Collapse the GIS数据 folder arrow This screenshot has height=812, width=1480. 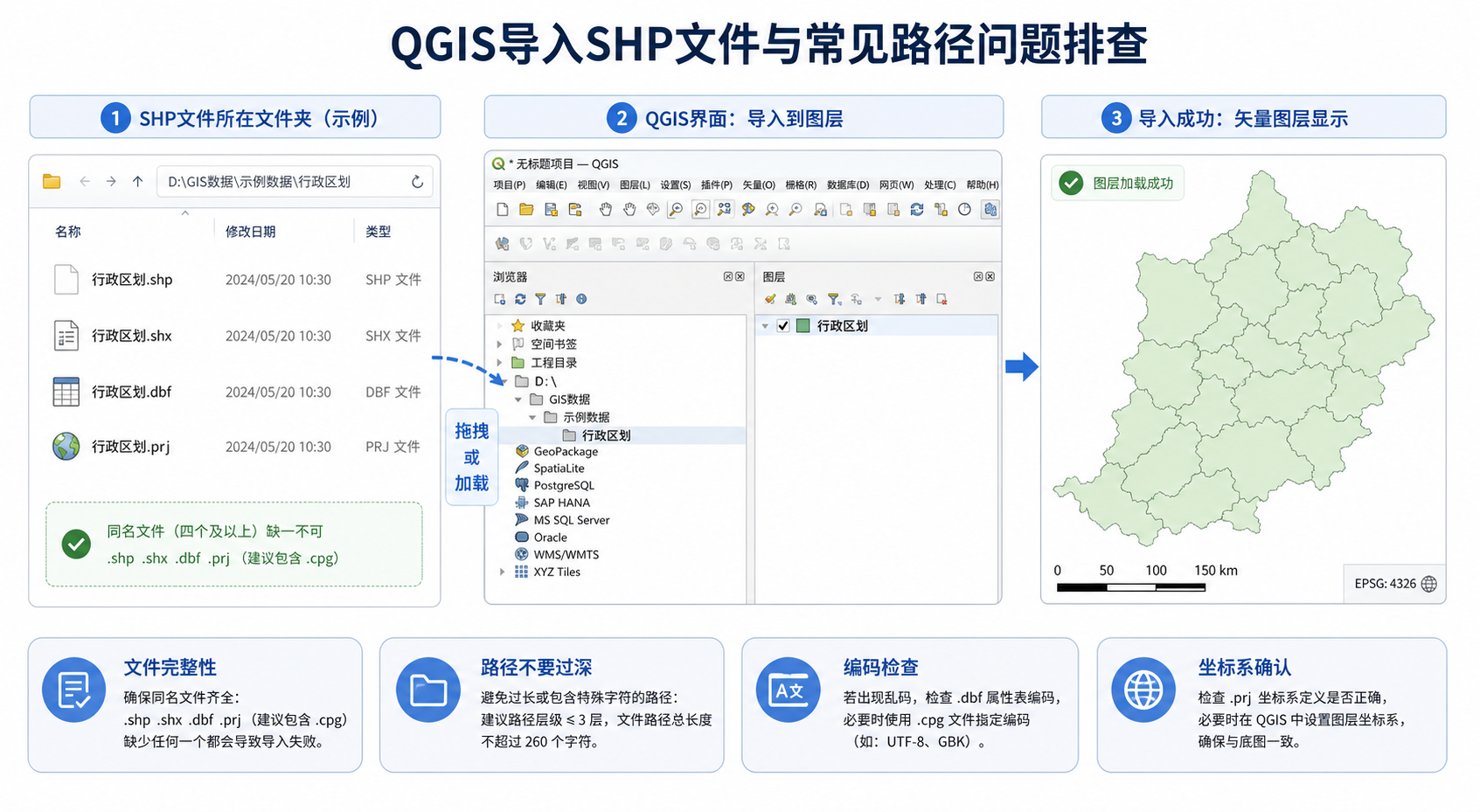click(518, 399)
